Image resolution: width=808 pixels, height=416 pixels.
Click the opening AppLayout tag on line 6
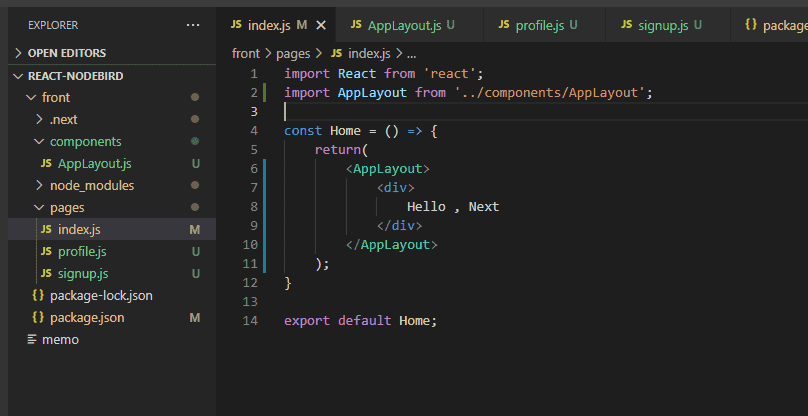pyautogui.click(x=388, y=169)
